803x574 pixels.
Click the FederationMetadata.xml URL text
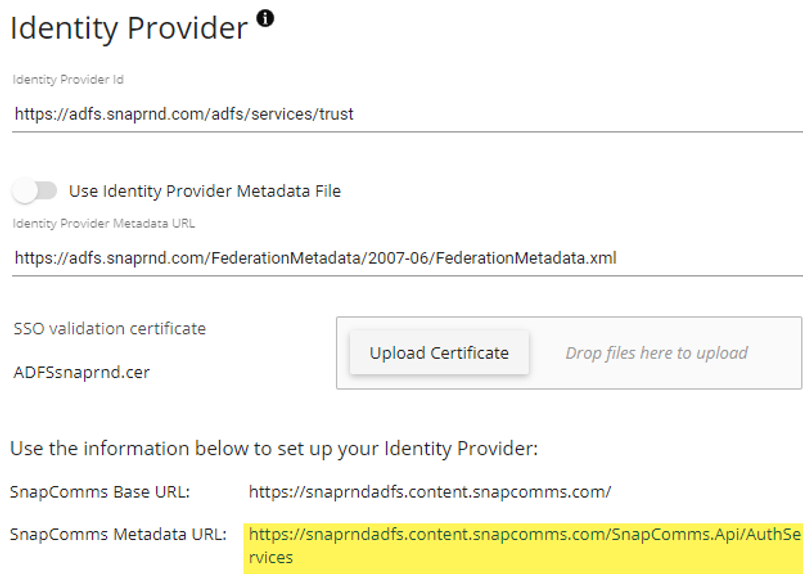tap(315, 258)
